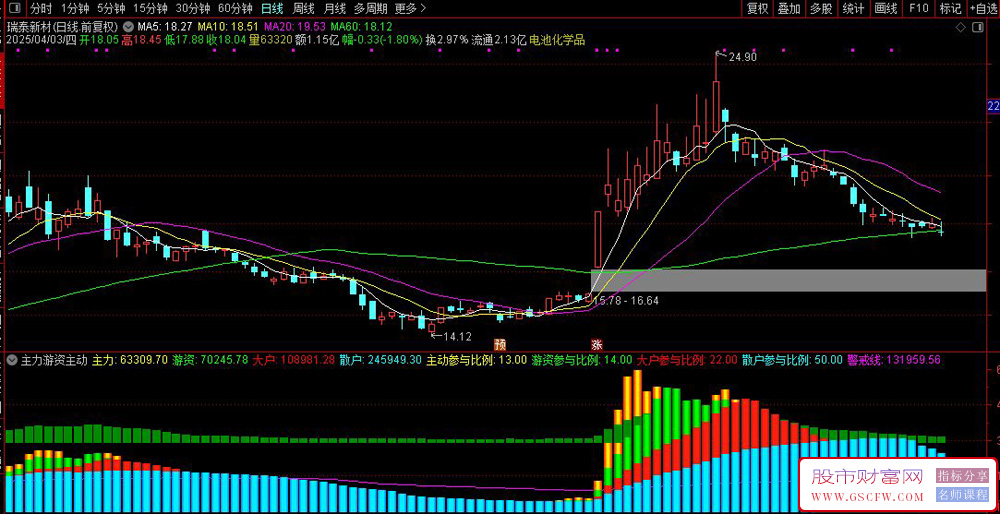Image resolution: width=1000 pixels, height=514 pixels.
Task: Open the 60分钟 period tab
Action: coord(235,8)
